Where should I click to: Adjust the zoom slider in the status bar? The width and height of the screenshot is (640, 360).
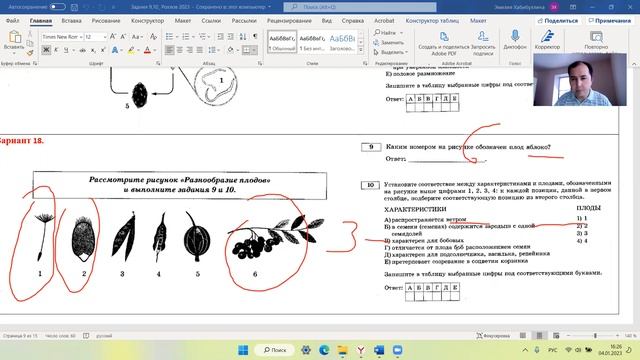coord(595,336)
